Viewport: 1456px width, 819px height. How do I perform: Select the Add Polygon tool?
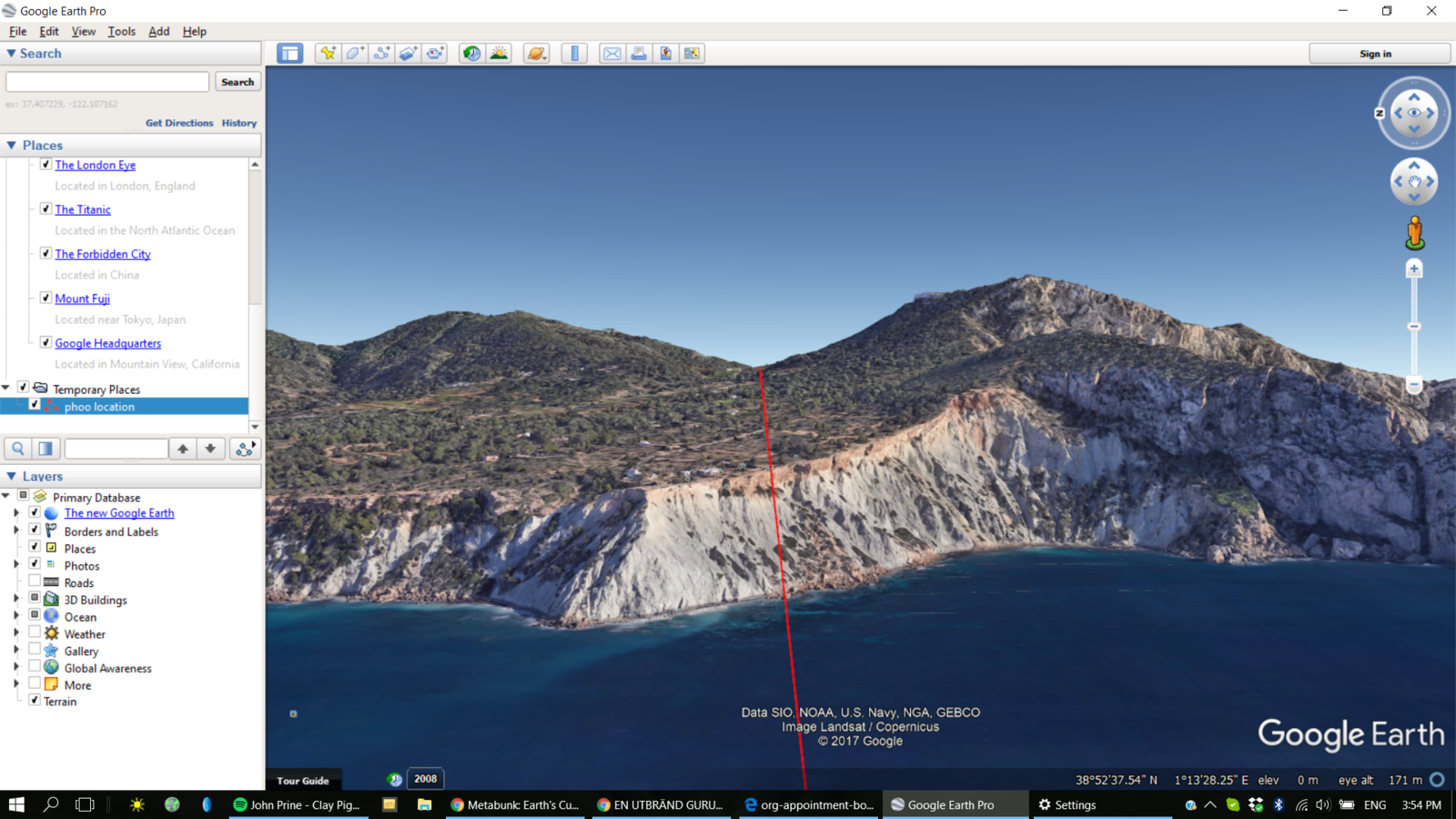(355, 54)
